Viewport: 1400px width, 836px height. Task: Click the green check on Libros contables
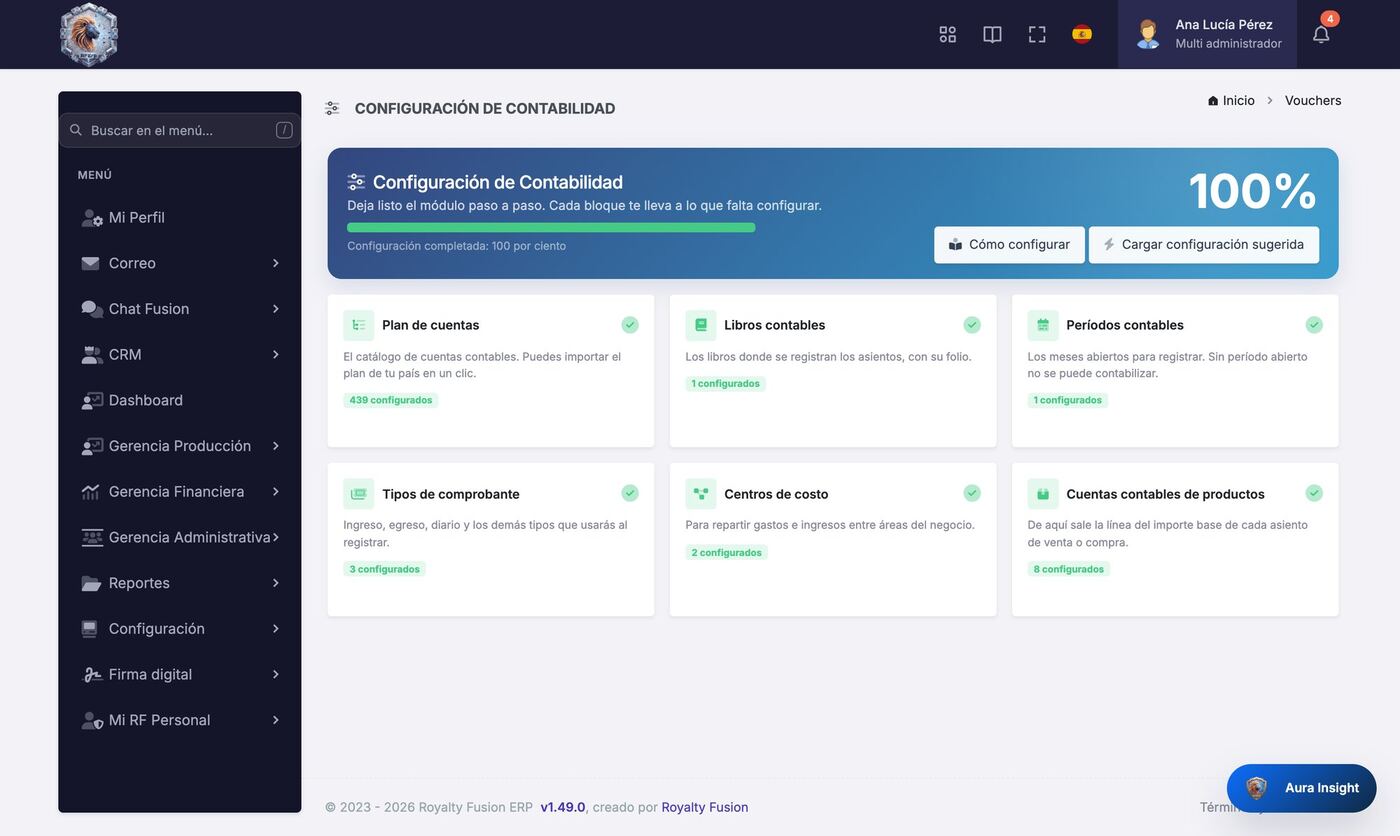pos(972,325)
